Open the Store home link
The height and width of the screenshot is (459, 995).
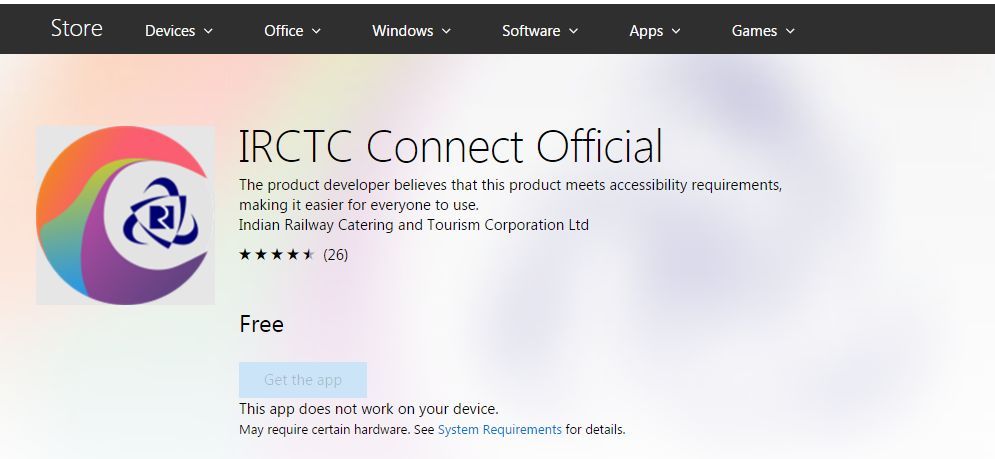76,29
